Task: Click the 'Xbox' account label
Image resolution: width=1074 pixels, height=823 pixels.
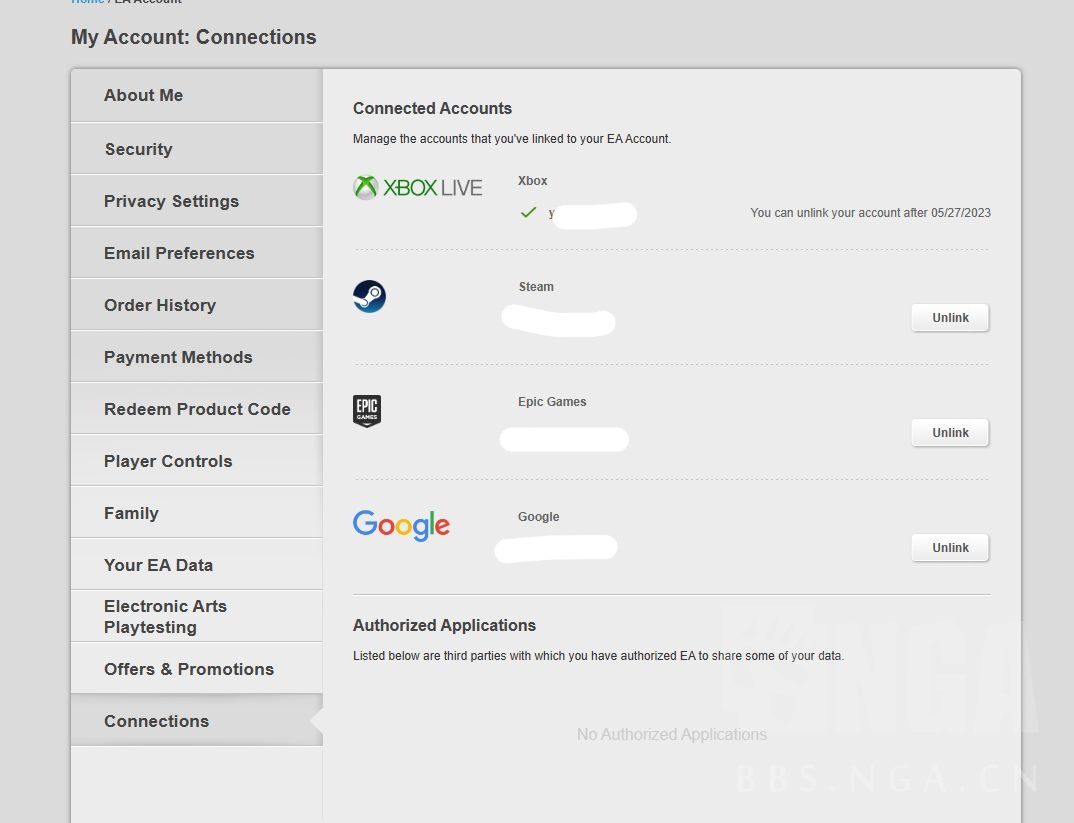Action: click(532, 181)
